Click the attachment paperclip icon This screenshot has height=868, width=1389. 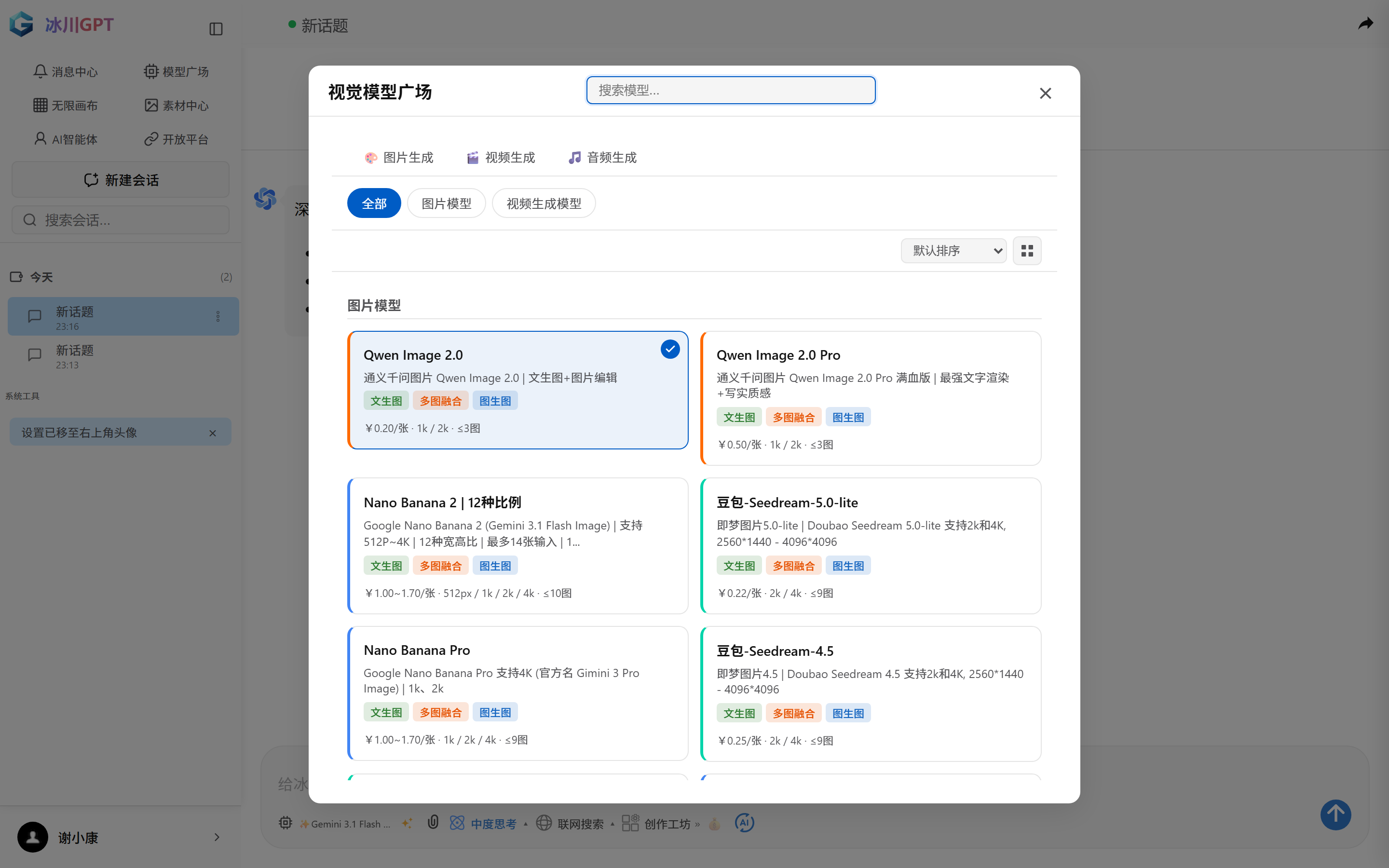pos(433,823)
